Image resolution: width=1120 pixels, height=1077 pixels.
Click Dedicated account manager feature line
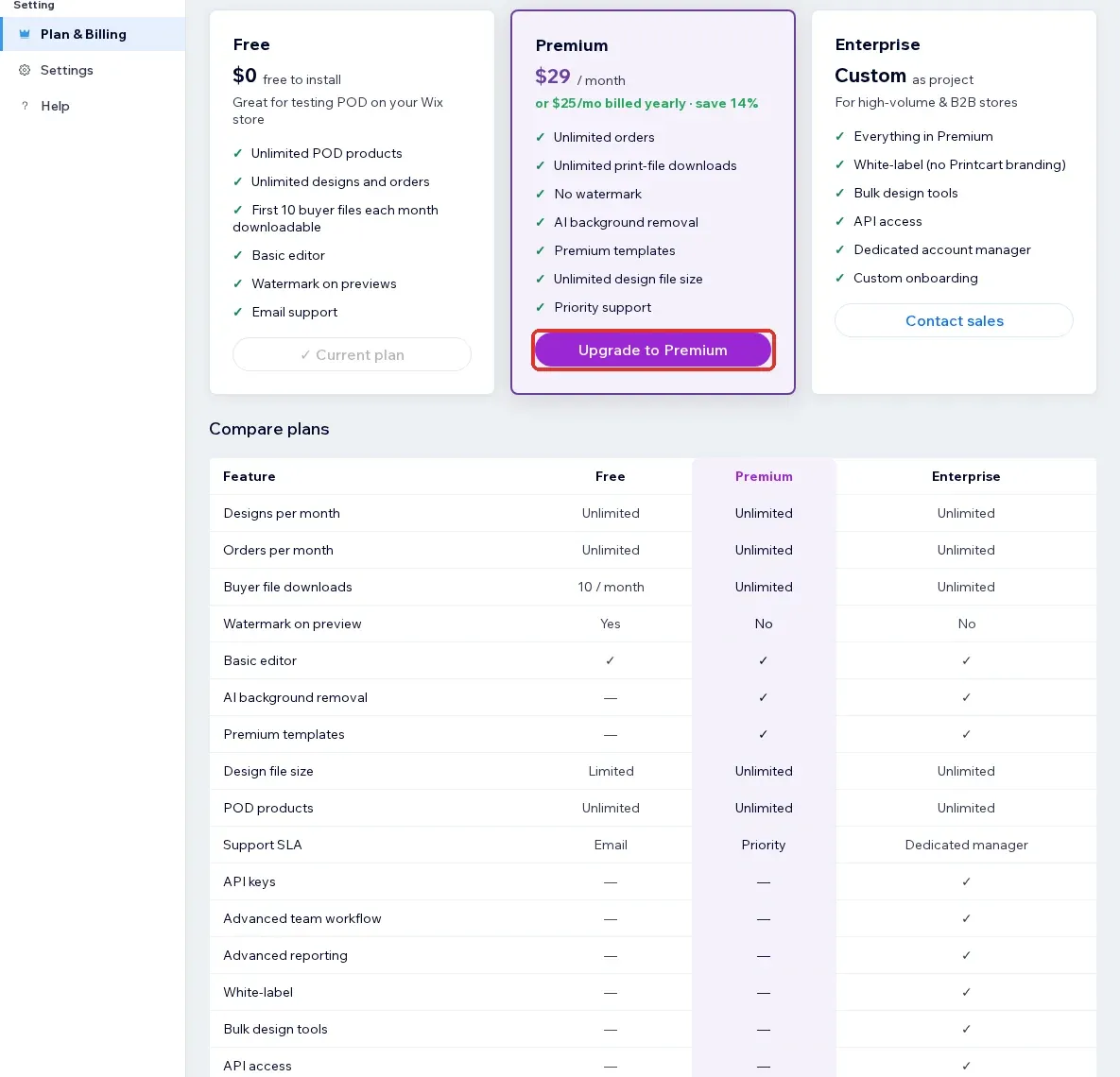942,250
